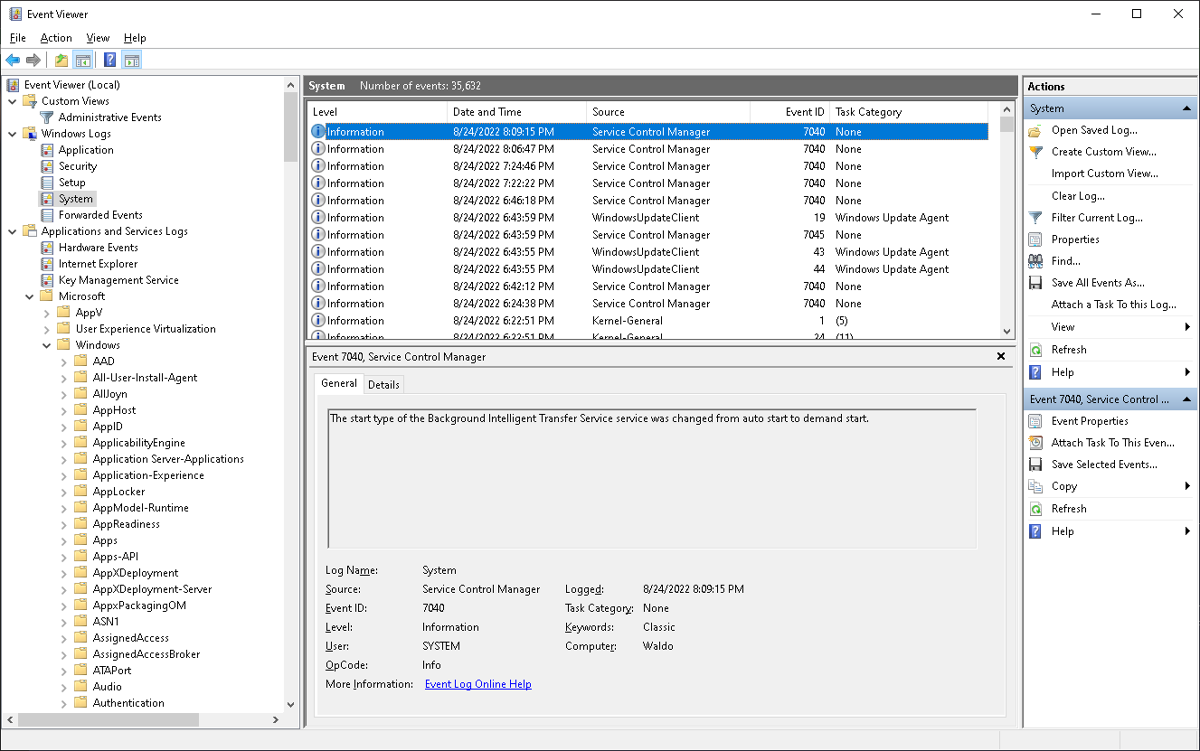Collapse the System section in Actions pane
The height and width of the screenshot is (751, 1200).
coord(1186,107)
